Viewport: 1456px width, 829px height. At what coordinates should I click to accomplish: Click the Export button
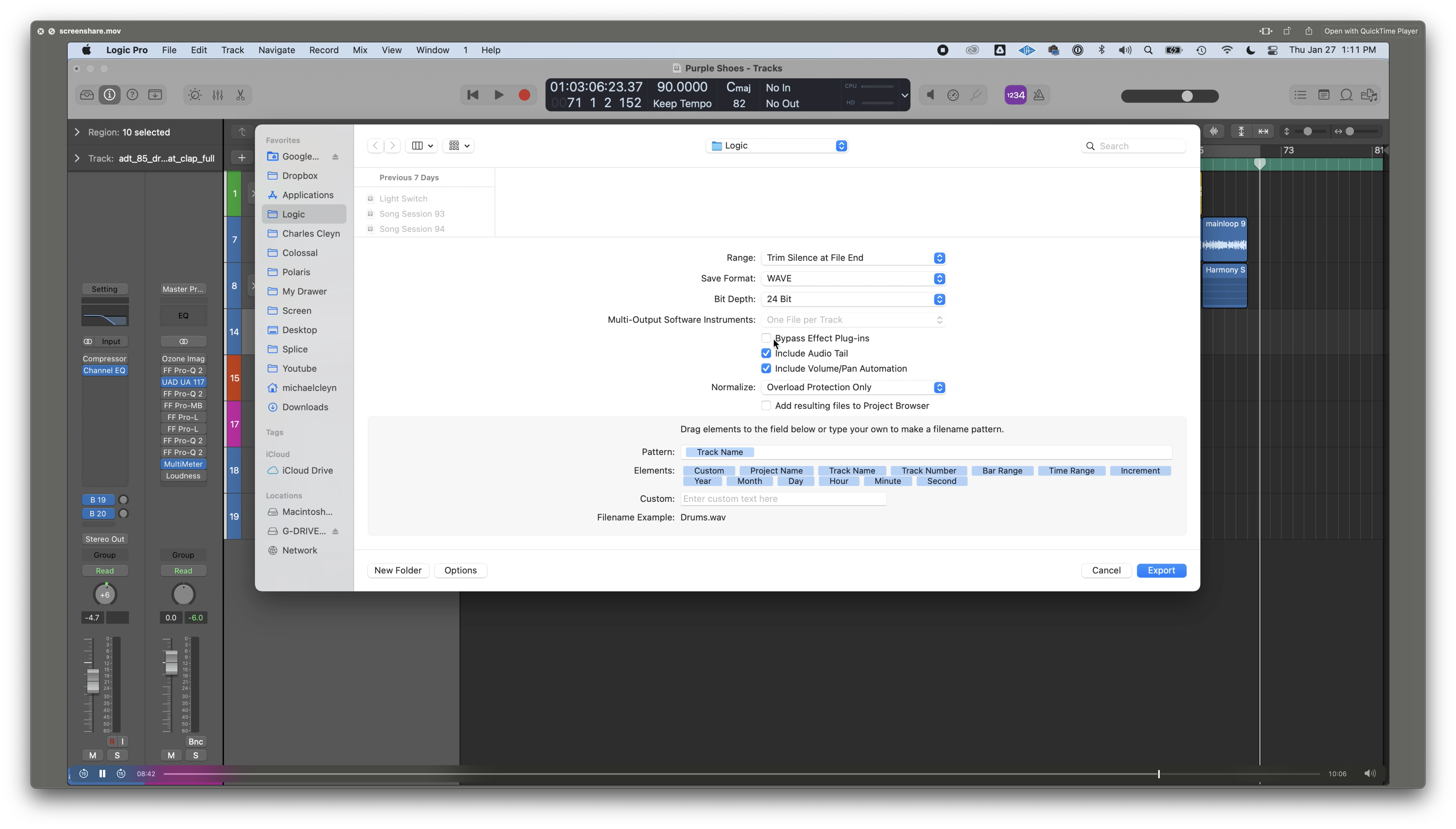(x=1161, y=570)
